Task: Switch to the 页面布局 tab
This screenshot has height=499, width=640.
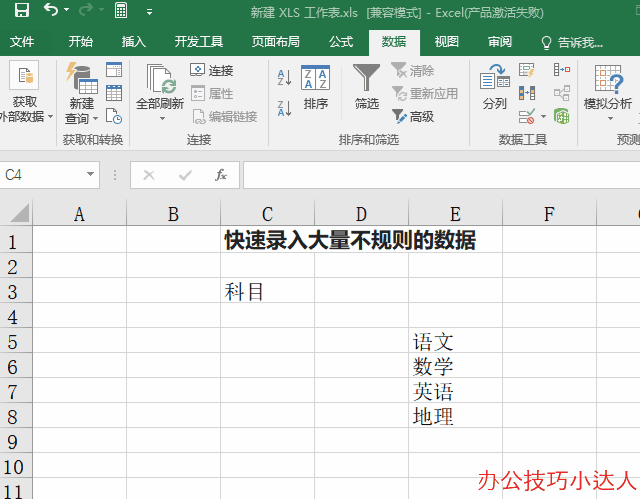Action: tap(276, 42)
